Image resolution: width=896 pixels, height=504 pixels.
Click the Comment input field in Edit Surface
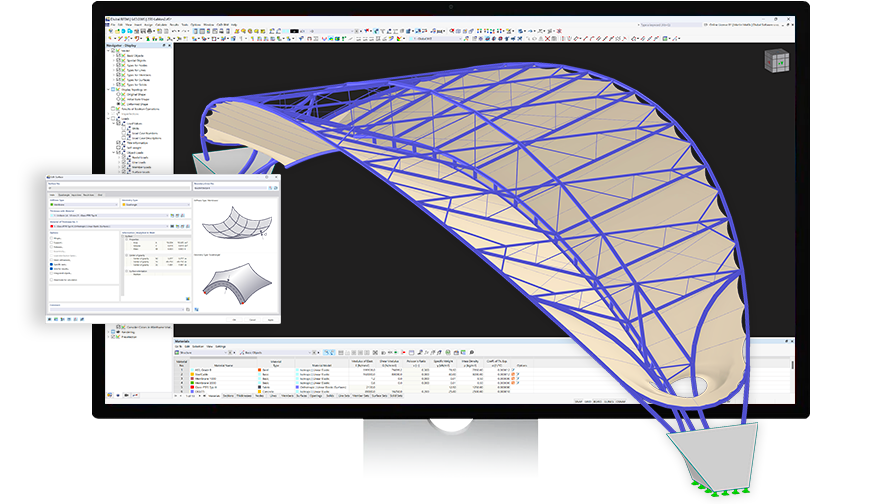(117, 310)
